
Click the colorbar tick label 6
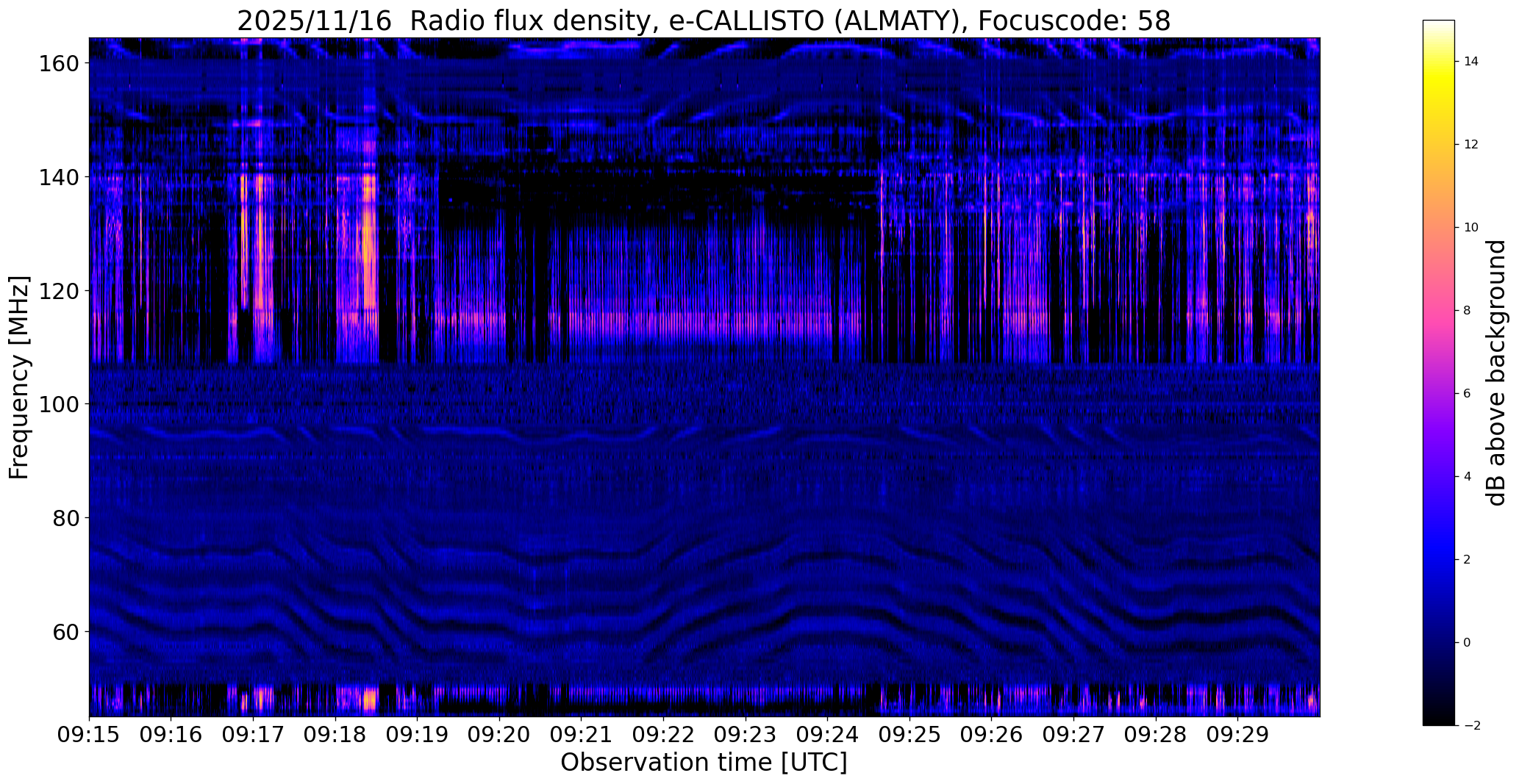click(1468, 394)
